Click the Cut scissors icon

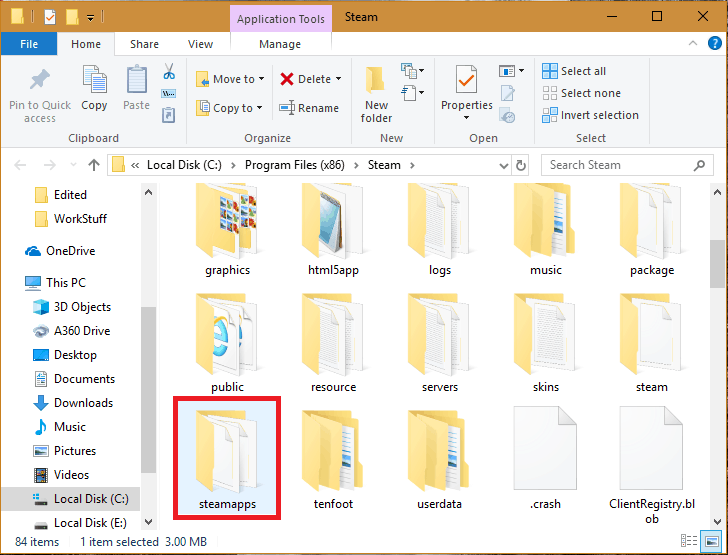[169, 72]
